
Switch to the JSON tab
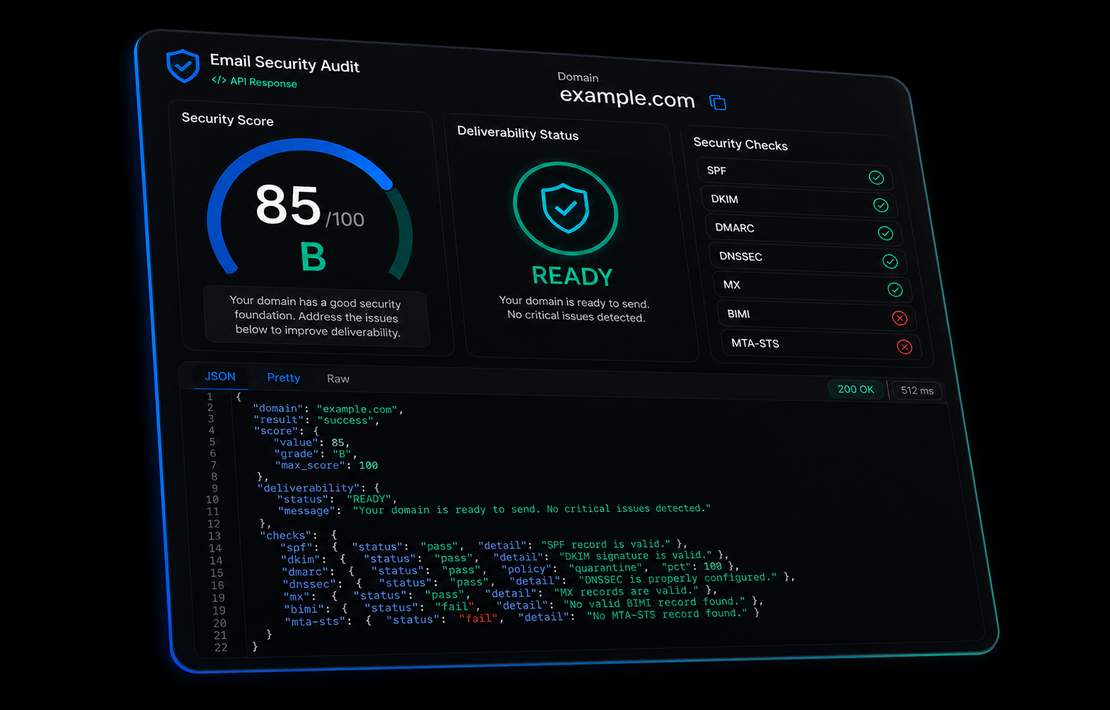(220, 377)
